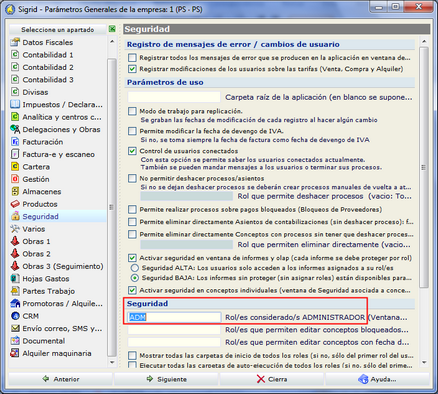Click the Seguridad padlock icon

pos(15,216)
